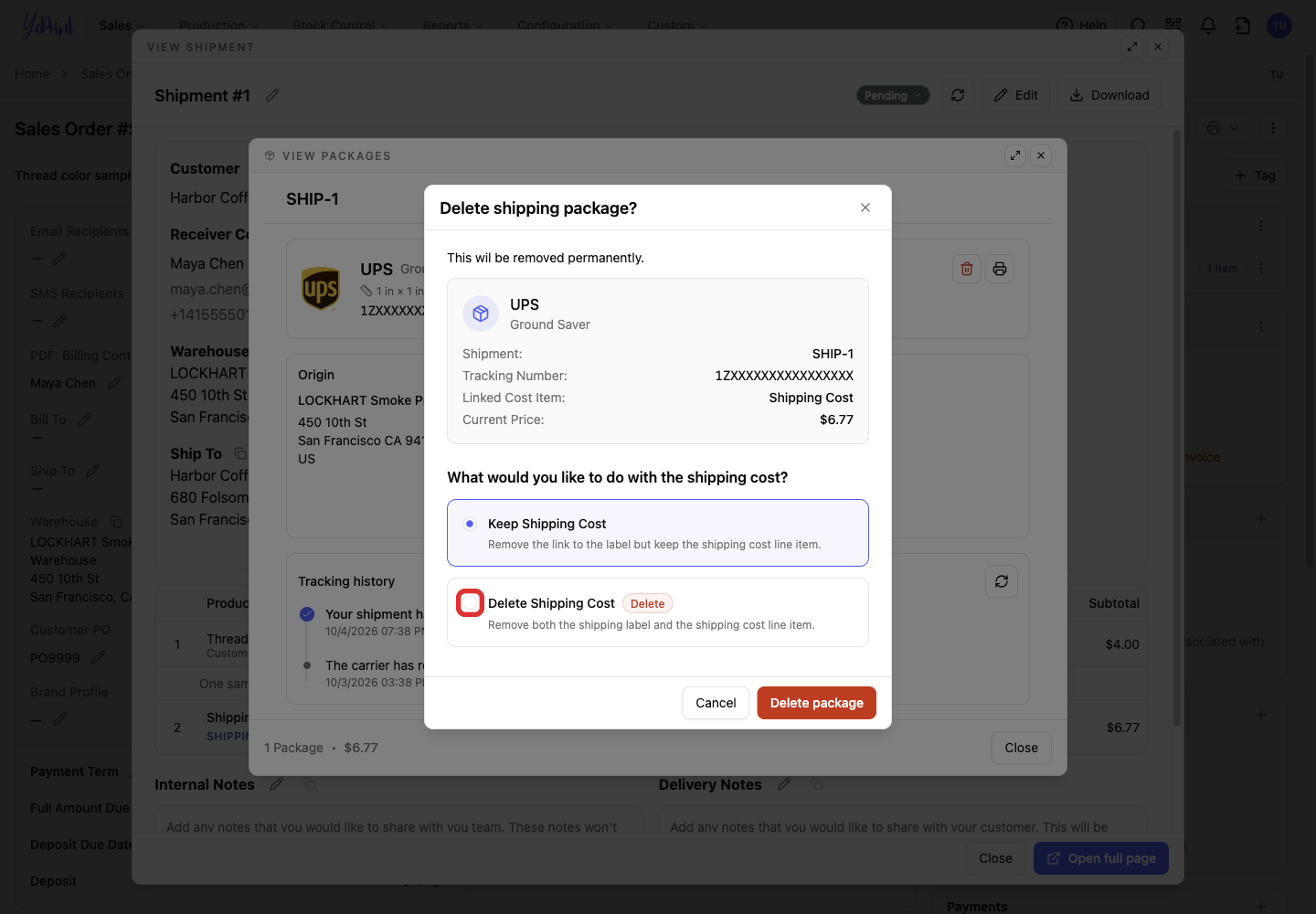Open the Configuration menu
1316x914 pixels.
click(565, 26)
